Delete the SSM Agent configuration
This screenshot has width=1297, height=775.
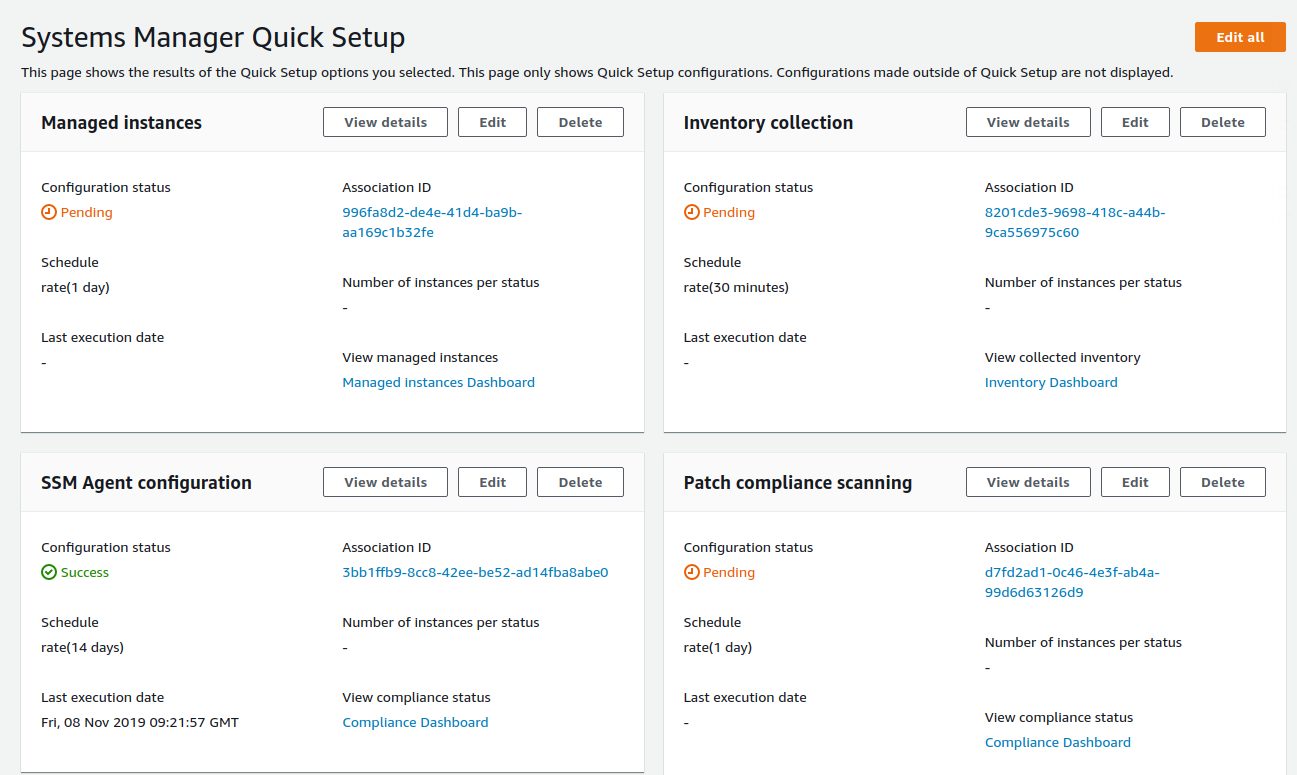(x=580, y=482)
